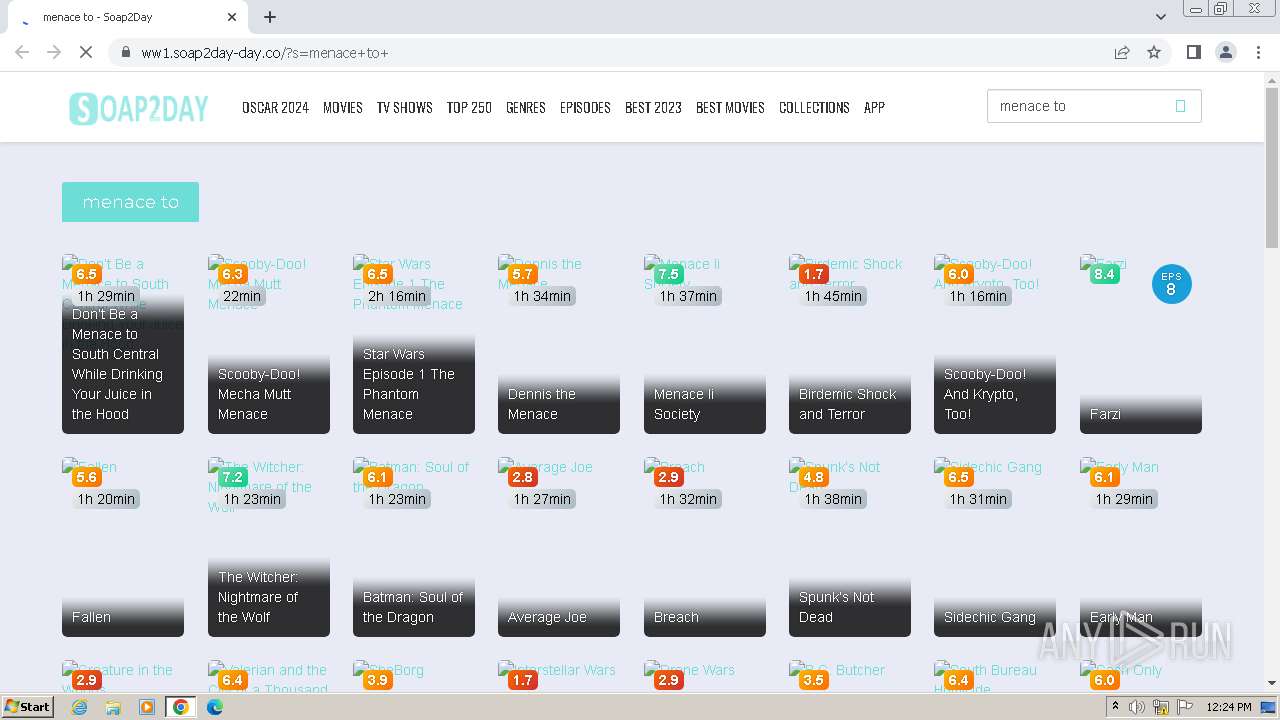Open the 'Dennis the Menace' movie card
This screenshot has height=720, width=1280.
coord(559,344)
